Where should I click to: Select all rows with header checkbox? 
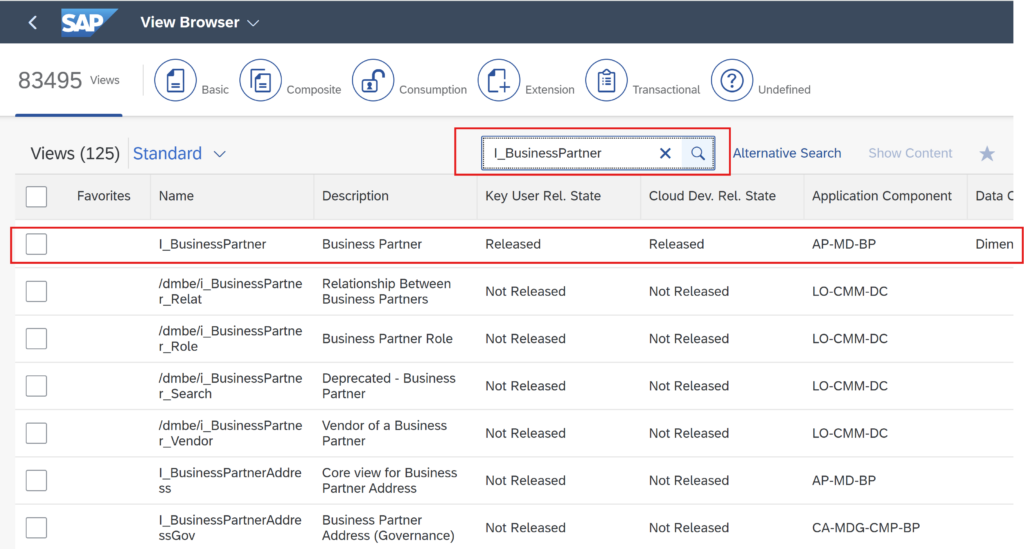pyautogui.click(x=37, y=196)
